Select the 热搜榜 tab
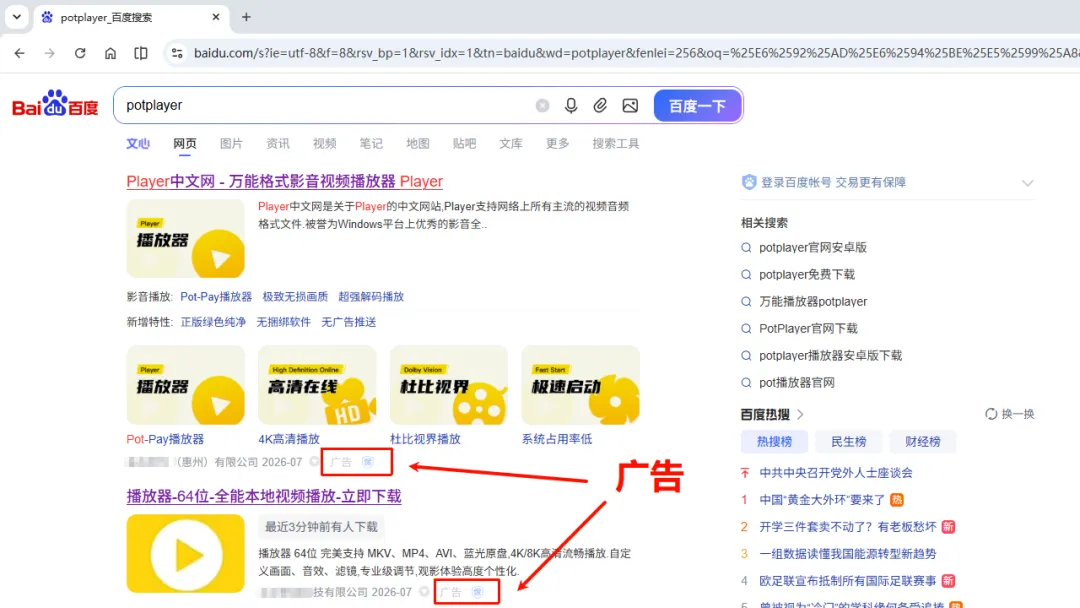This screenshot has width=1080, height=608. 774,441
